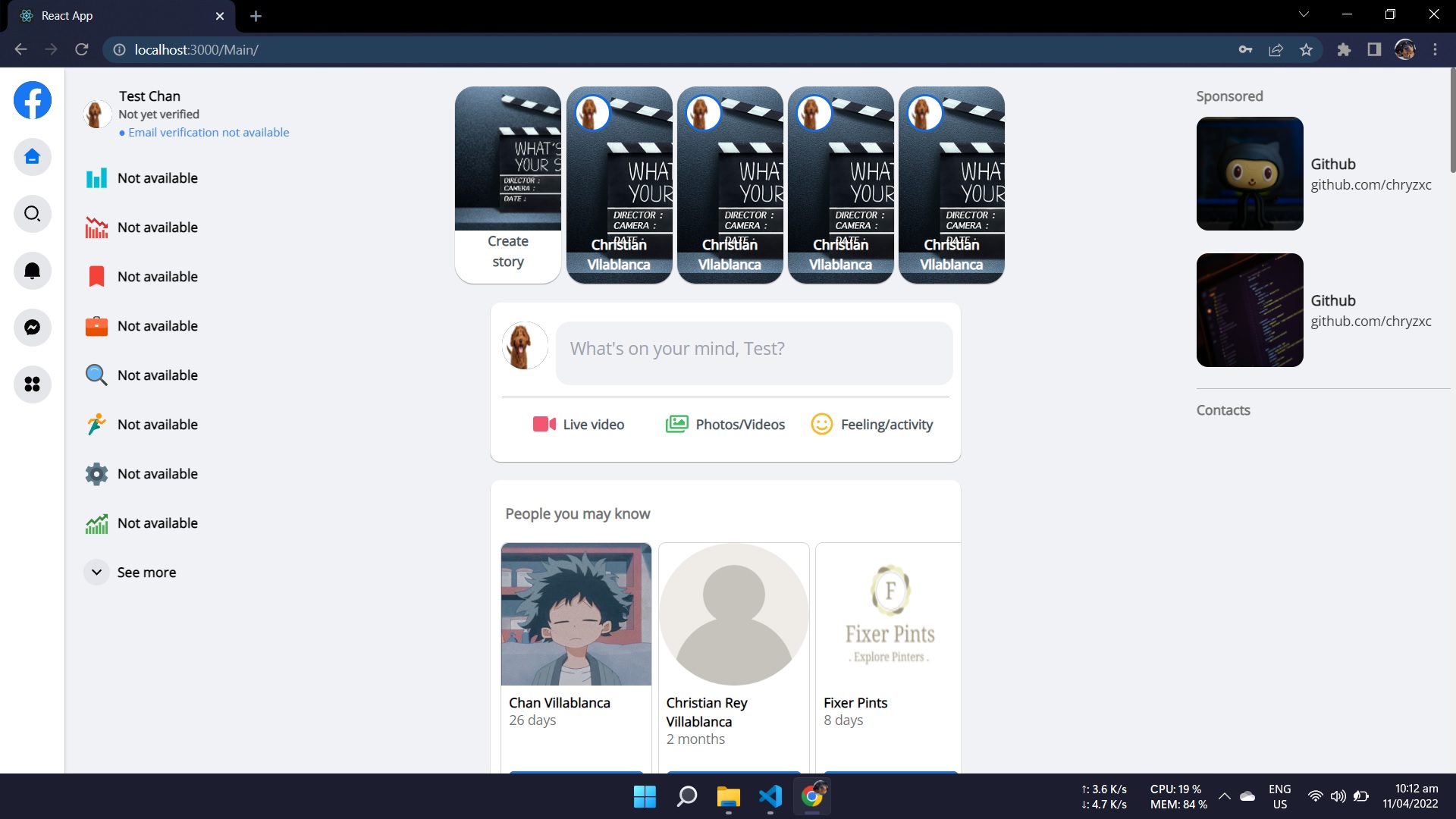Open a new browser tab
This screenshot has width=1456, height=819.
(x=256, y=16)
